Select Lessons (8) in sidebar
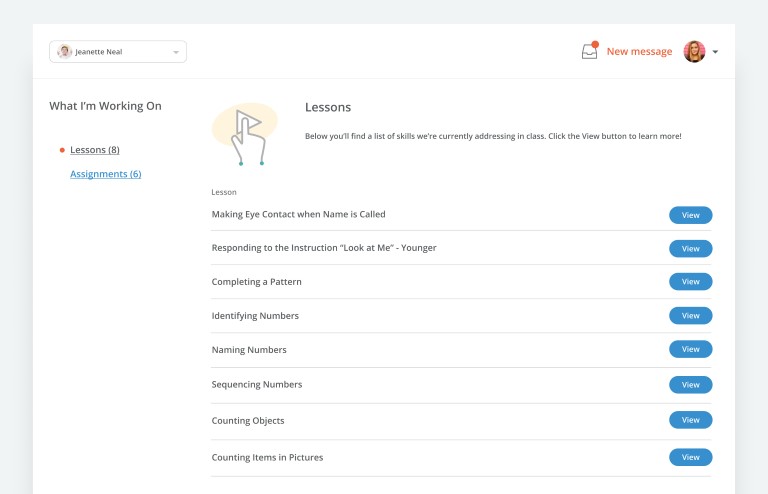This screenshot has height=494, width=768. tap(95, 150)
